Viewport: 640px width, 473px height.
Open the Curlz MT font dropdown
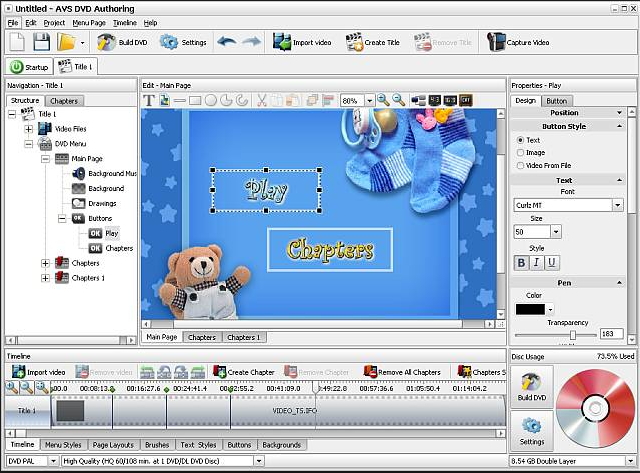click(x=618, y=205)
